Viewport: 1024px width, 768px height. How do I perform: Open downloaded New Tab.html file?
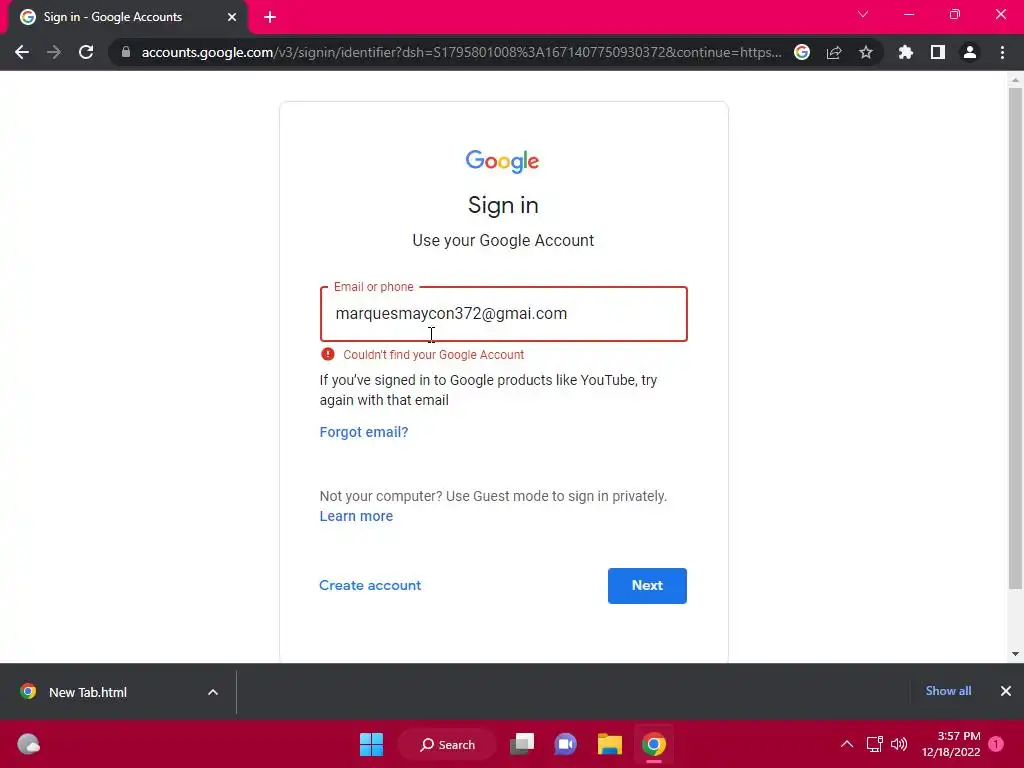click(x=88, y=692)
